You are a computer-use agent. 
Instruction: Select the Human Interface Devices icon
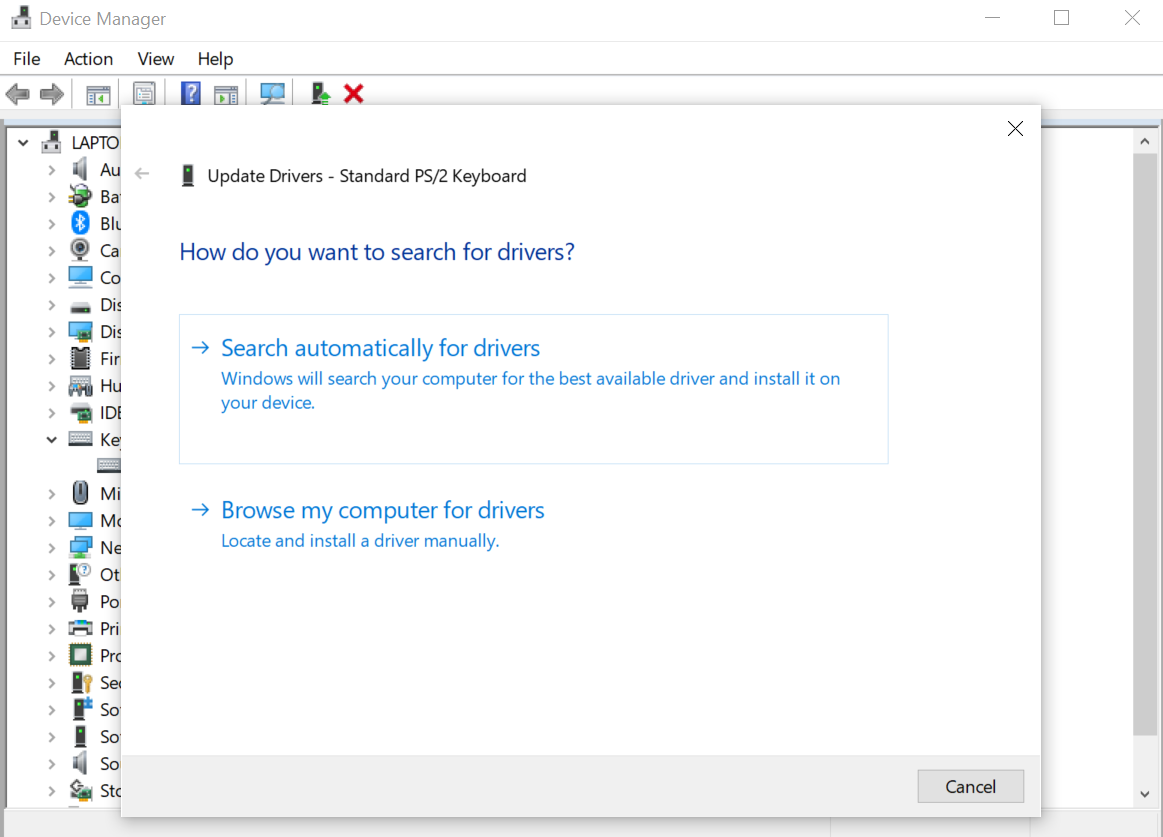80,386
